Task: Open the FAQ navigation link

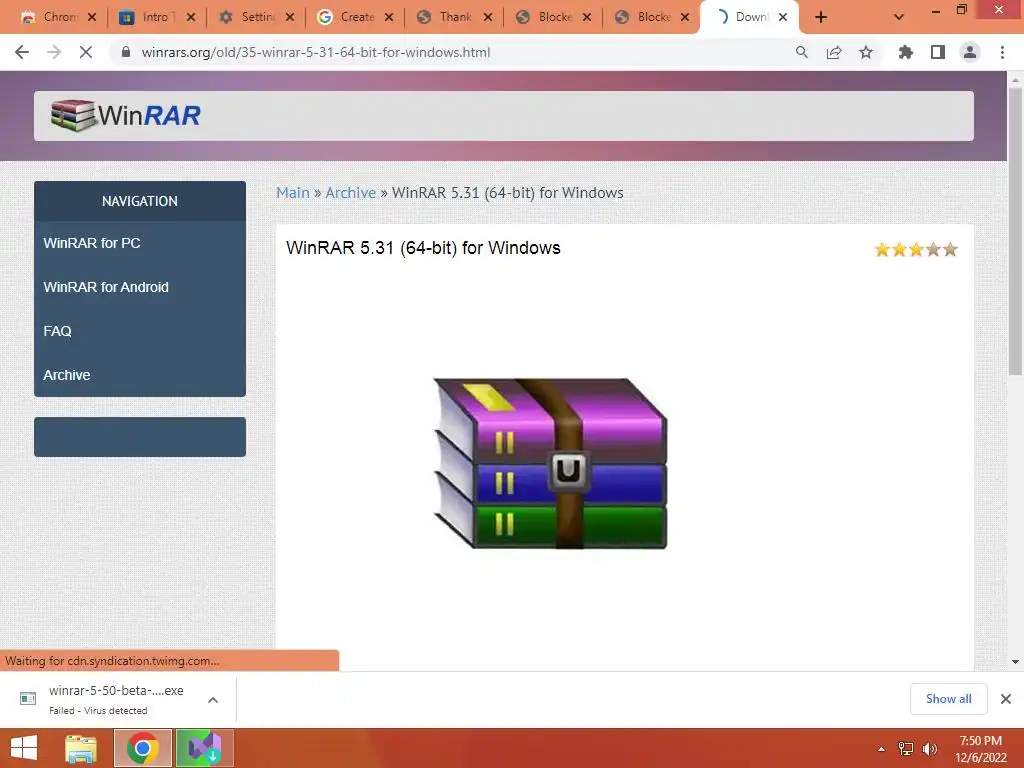Action: [57, 331]
